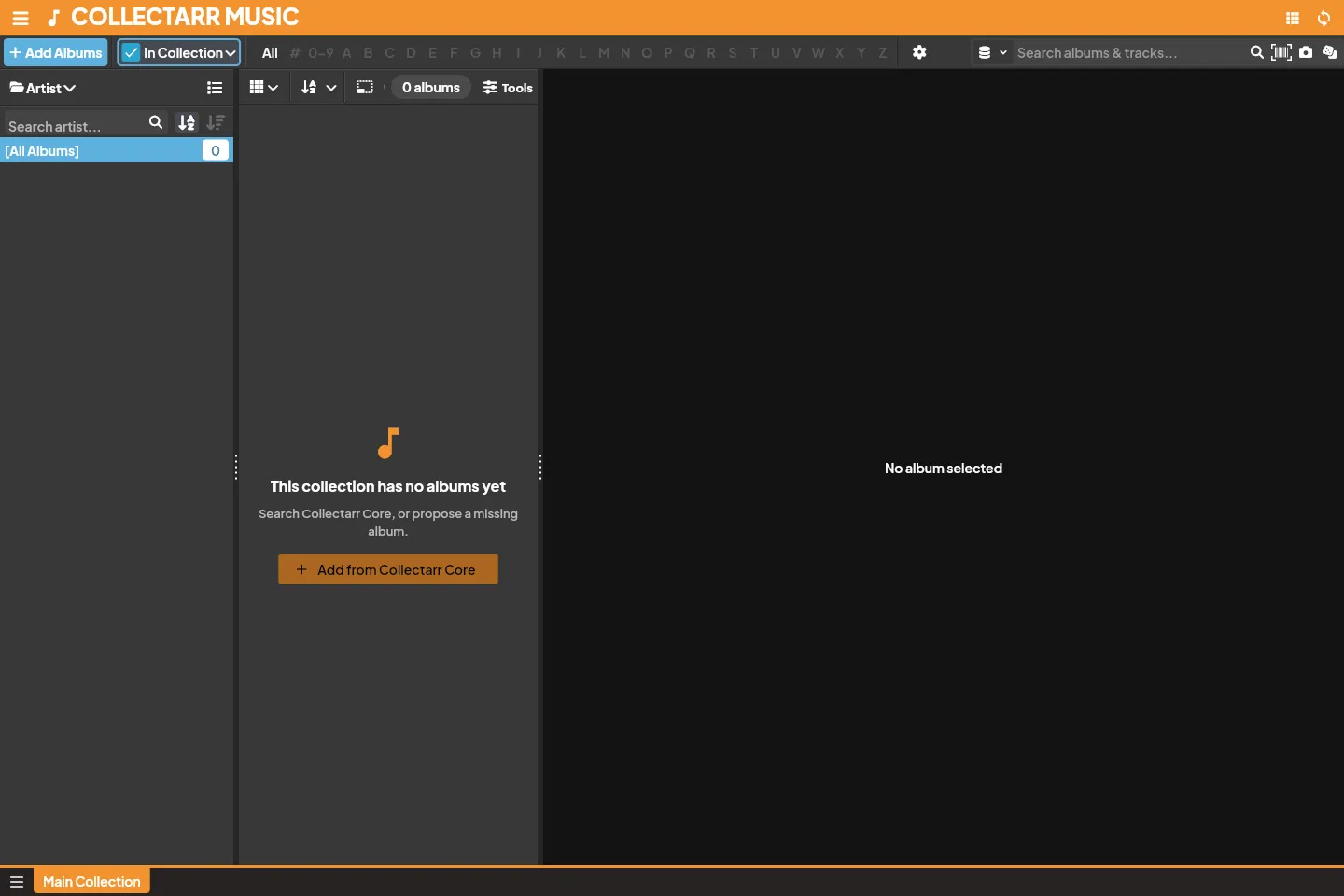The width and height of the screenshot is (1344, 896).
Task: Filter albums by letter Z
Action: [883, 53]
